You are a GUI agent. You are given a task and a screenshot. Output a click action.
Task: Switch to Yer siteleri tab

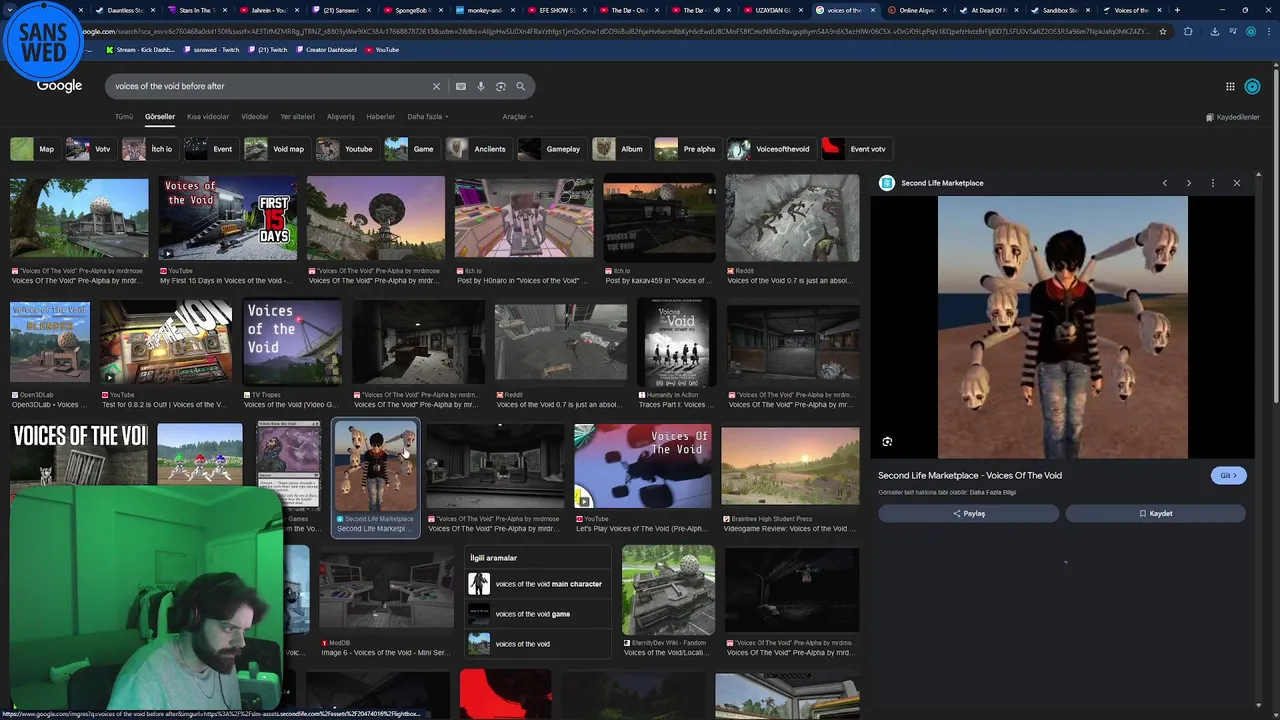pyautogui.click(x=298, y=117)
